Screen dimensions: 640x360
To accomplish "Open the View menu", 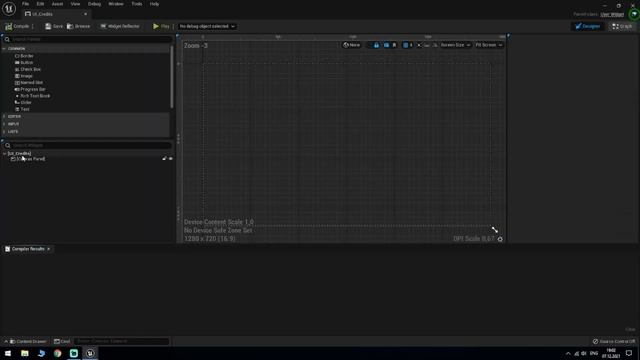I will pyautogui.click(x=76, y=4).
